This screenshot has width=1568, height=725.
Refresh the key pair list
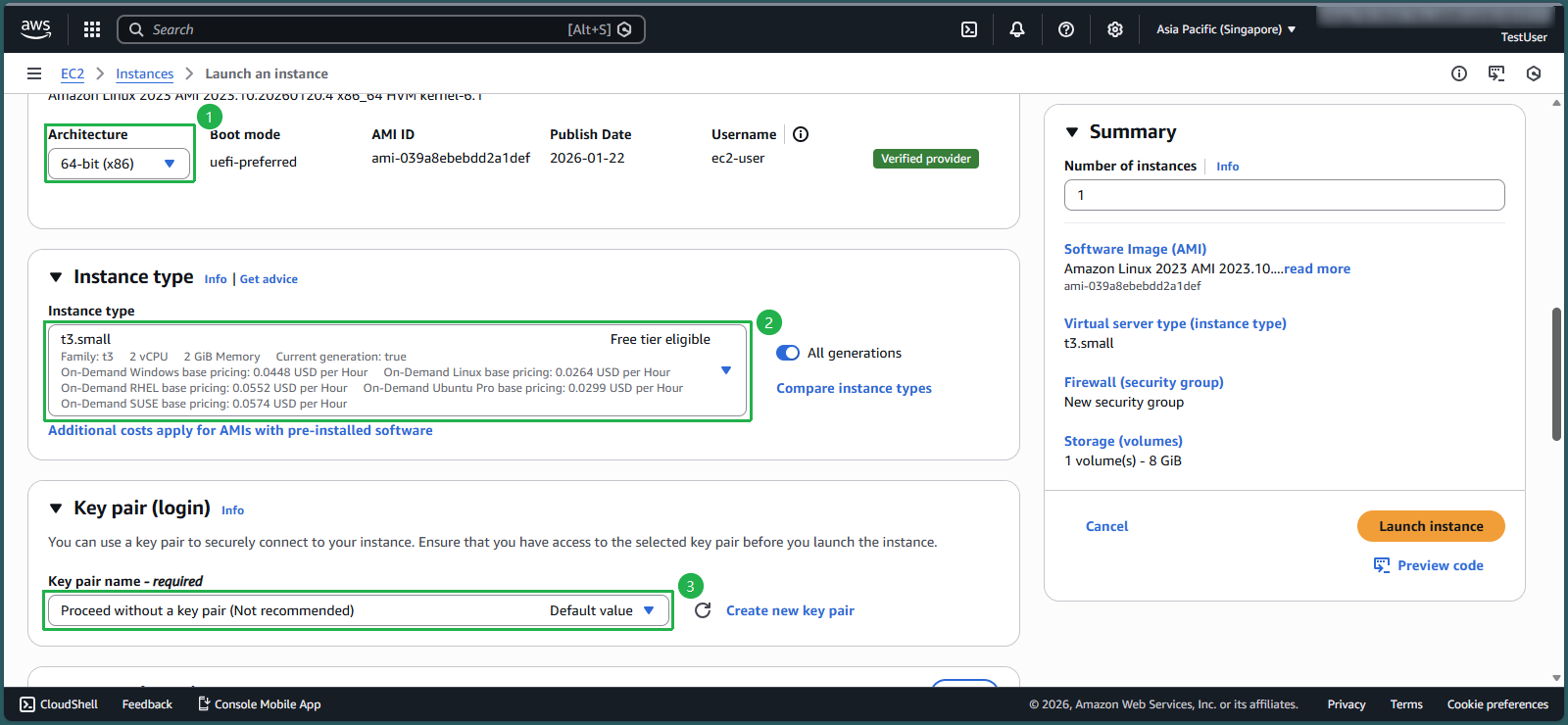coord(703,610)
